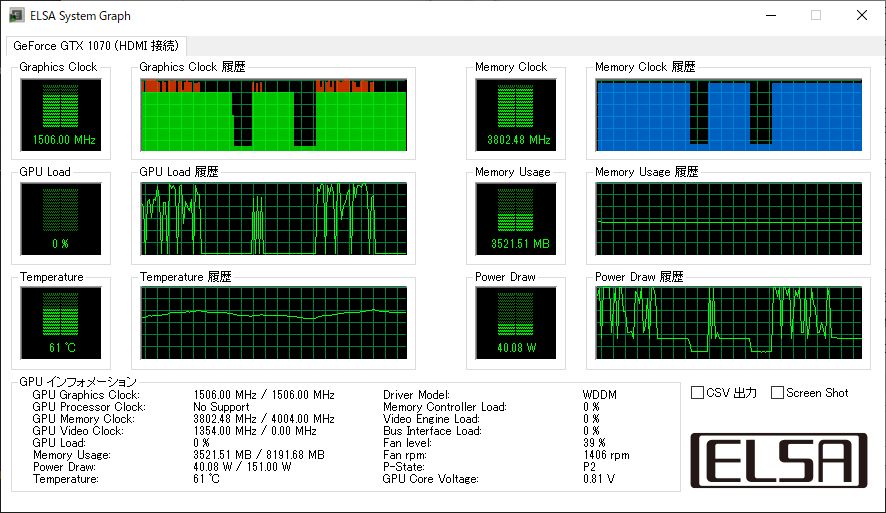Screen dimensions: 886x513
Task: Click the ELSA System Graph title bar icon
Action: click(16, 15)
